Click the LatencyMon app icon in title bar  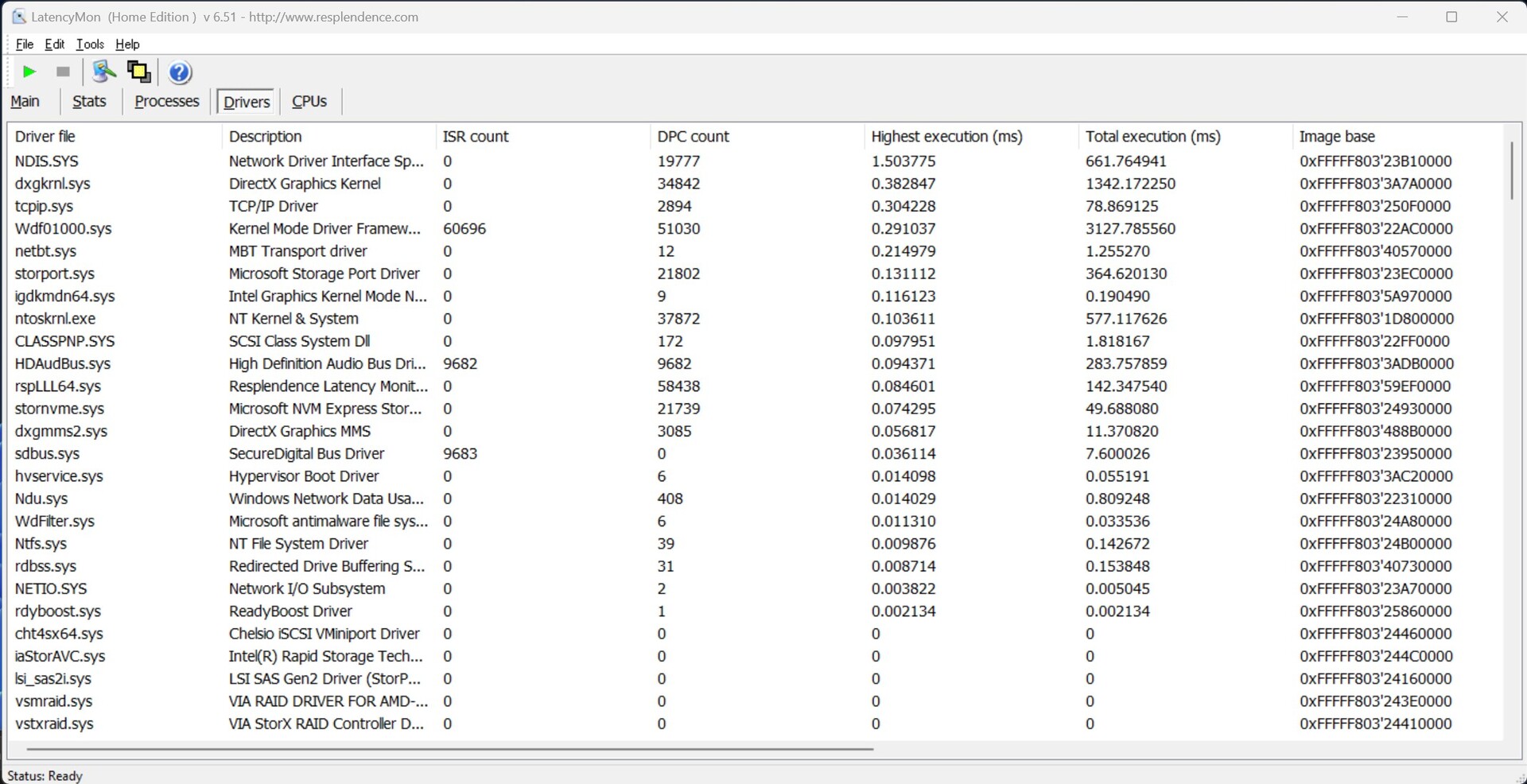click(18, 17)
